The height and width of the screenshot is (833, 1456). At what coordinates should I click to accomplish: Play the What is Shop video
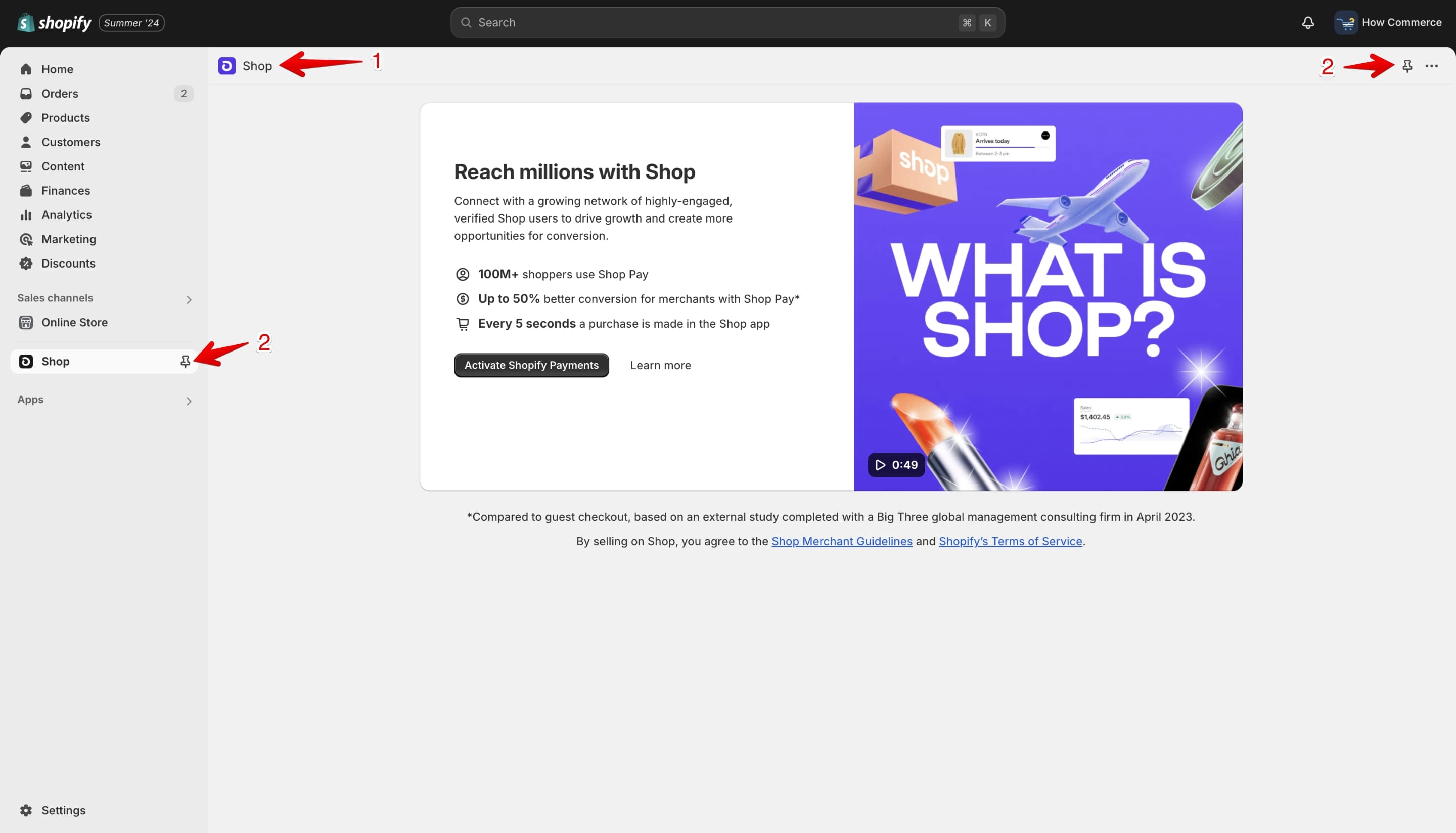(896, 465)
